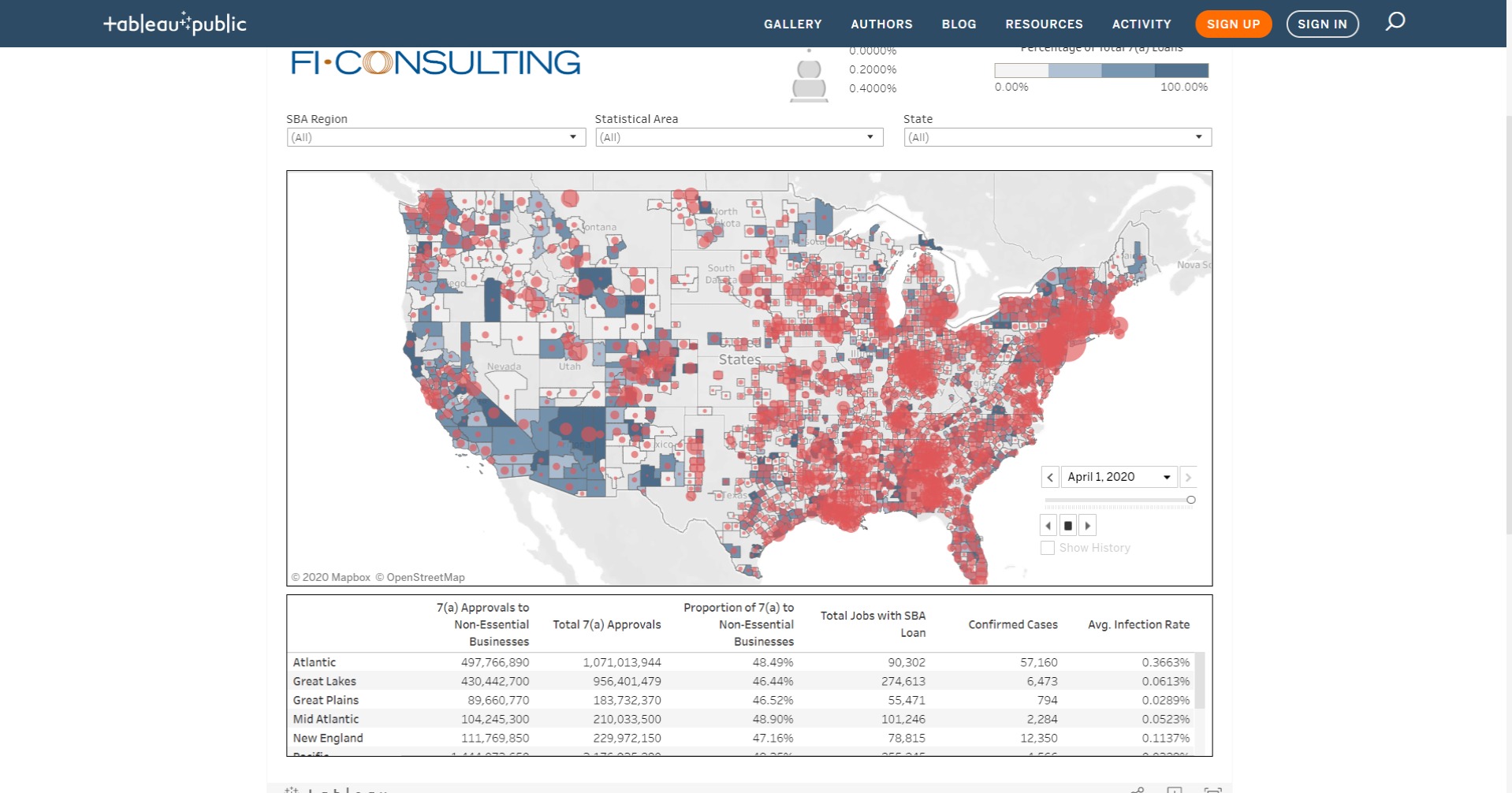Viewport: 1512px width, 793px height.
Task: Step to previous date with left chevron
Action: click(x=1049, y=477)
